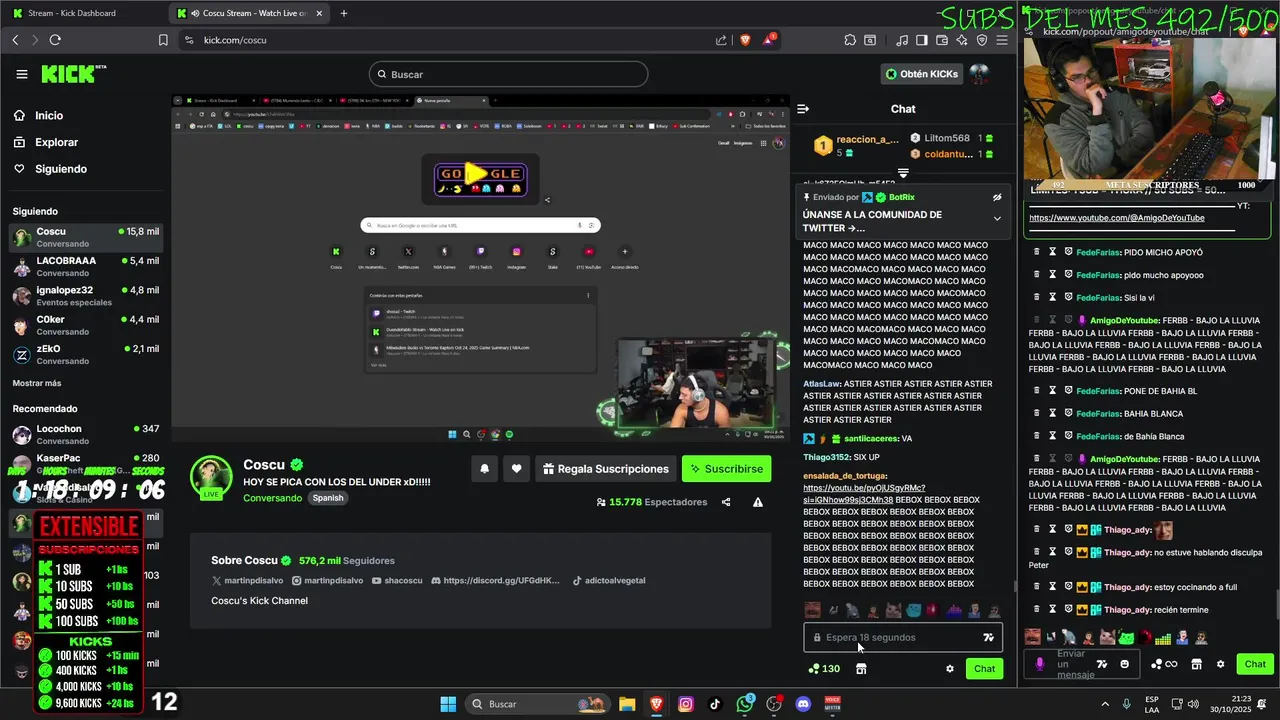
Task: Bookmark this page with bookmark icon
Action: click(x=163, y=40)
